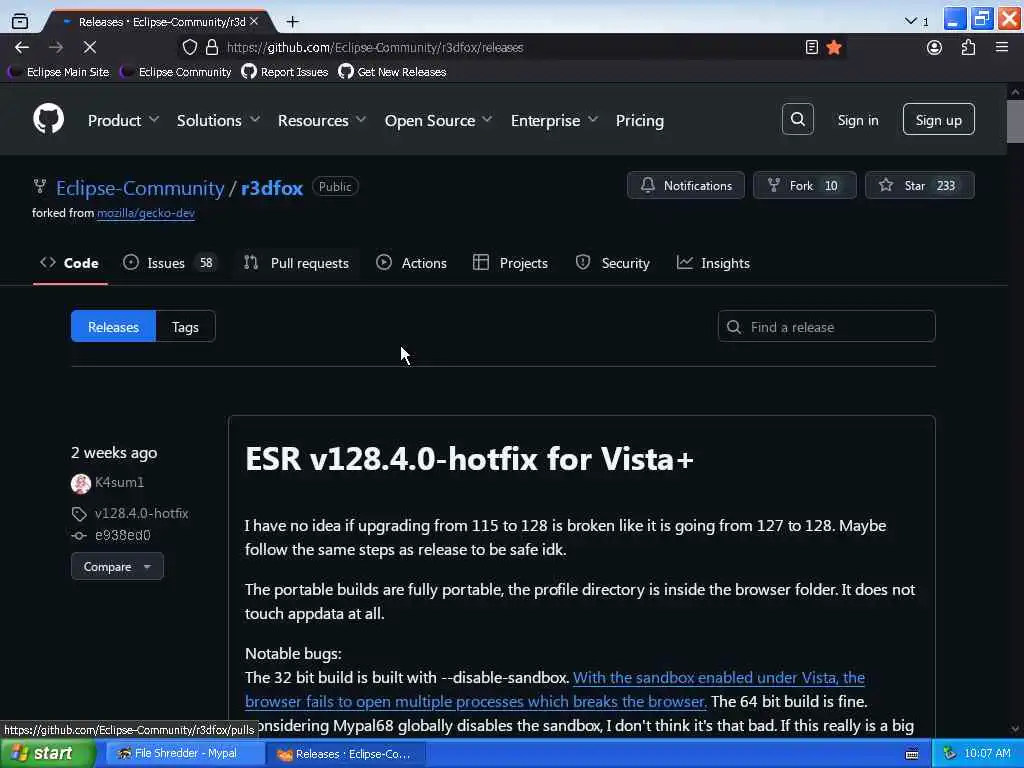Switch to the Security tab
This screenshot has width=1024, height=768.
pos(613,263)
